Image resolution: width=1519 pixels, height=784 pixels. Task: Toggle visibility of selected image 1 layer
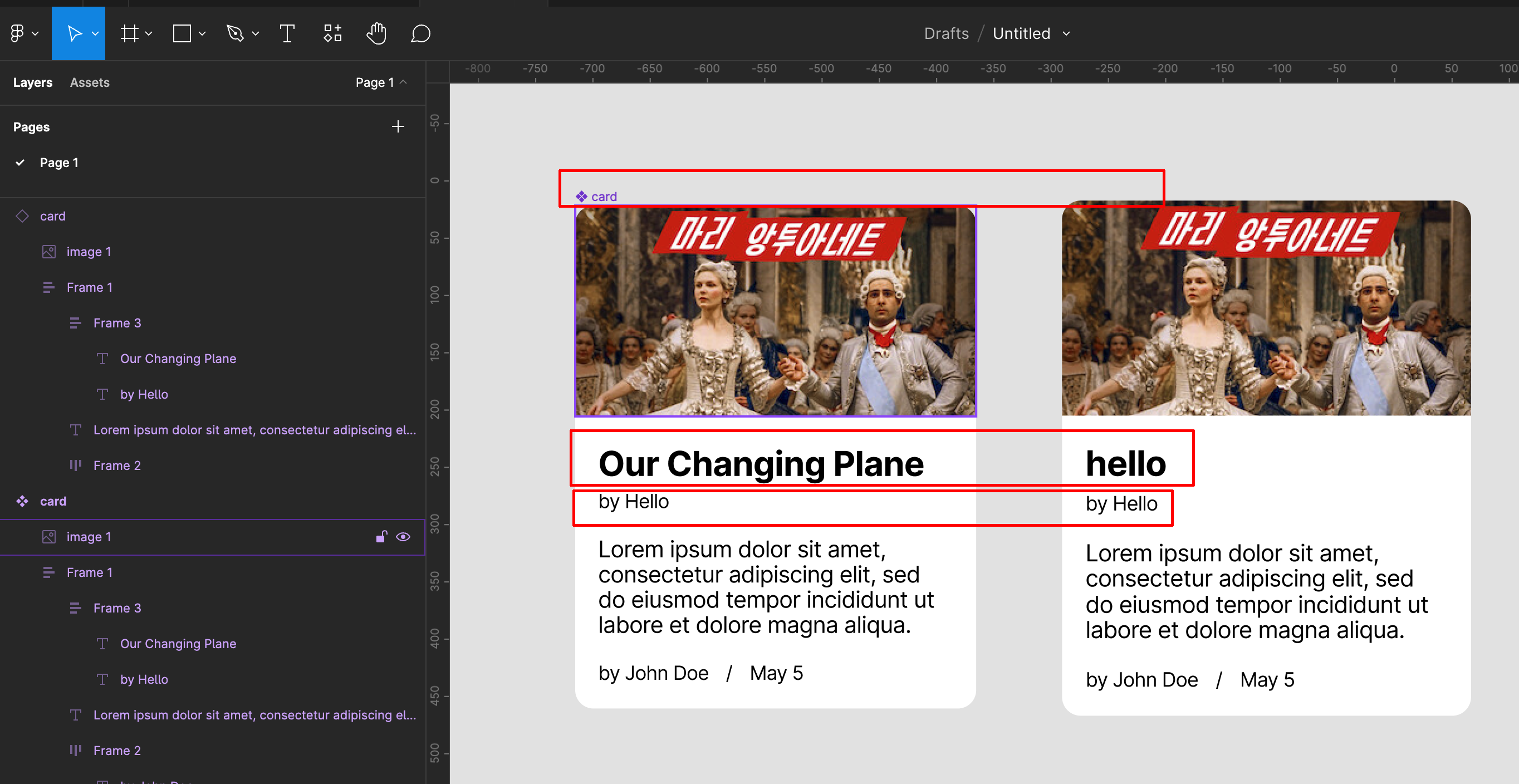pos(403,536)
